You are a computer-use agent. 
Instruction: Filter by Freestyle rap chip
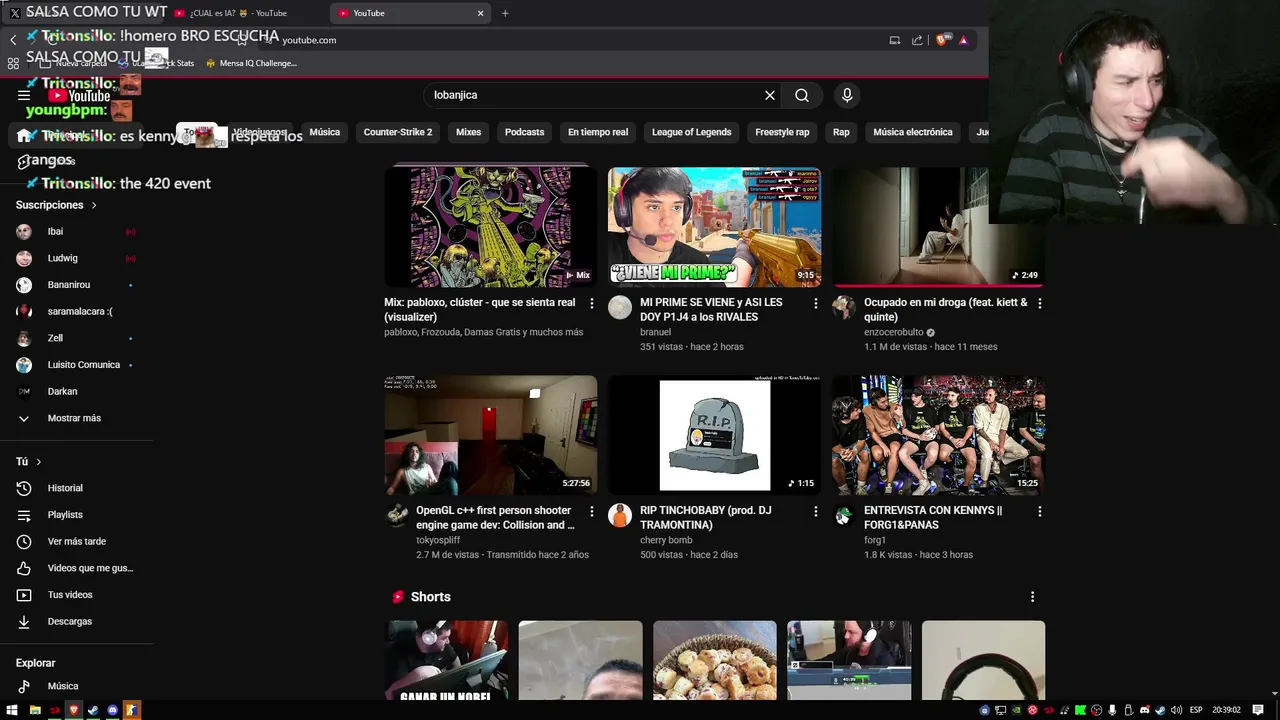point(782,132)
